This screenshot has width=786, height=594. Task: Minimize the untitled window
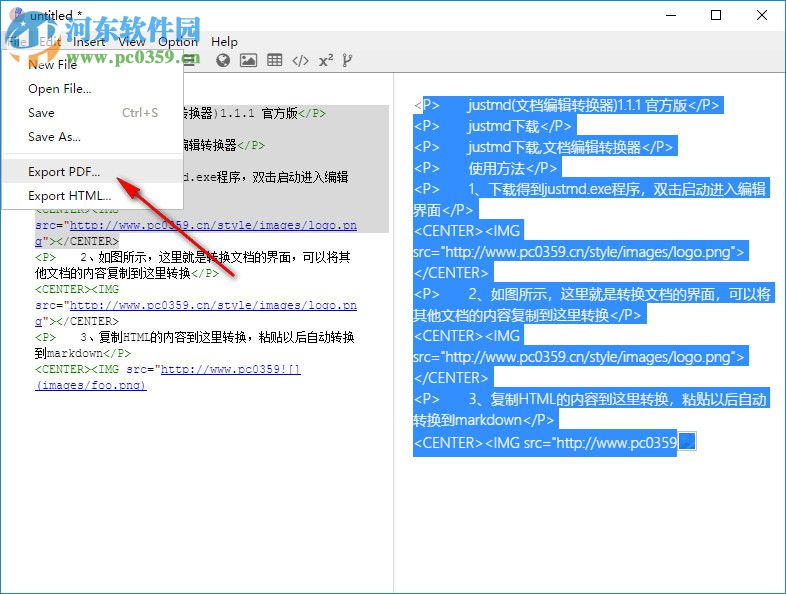[x=671, y=15]
